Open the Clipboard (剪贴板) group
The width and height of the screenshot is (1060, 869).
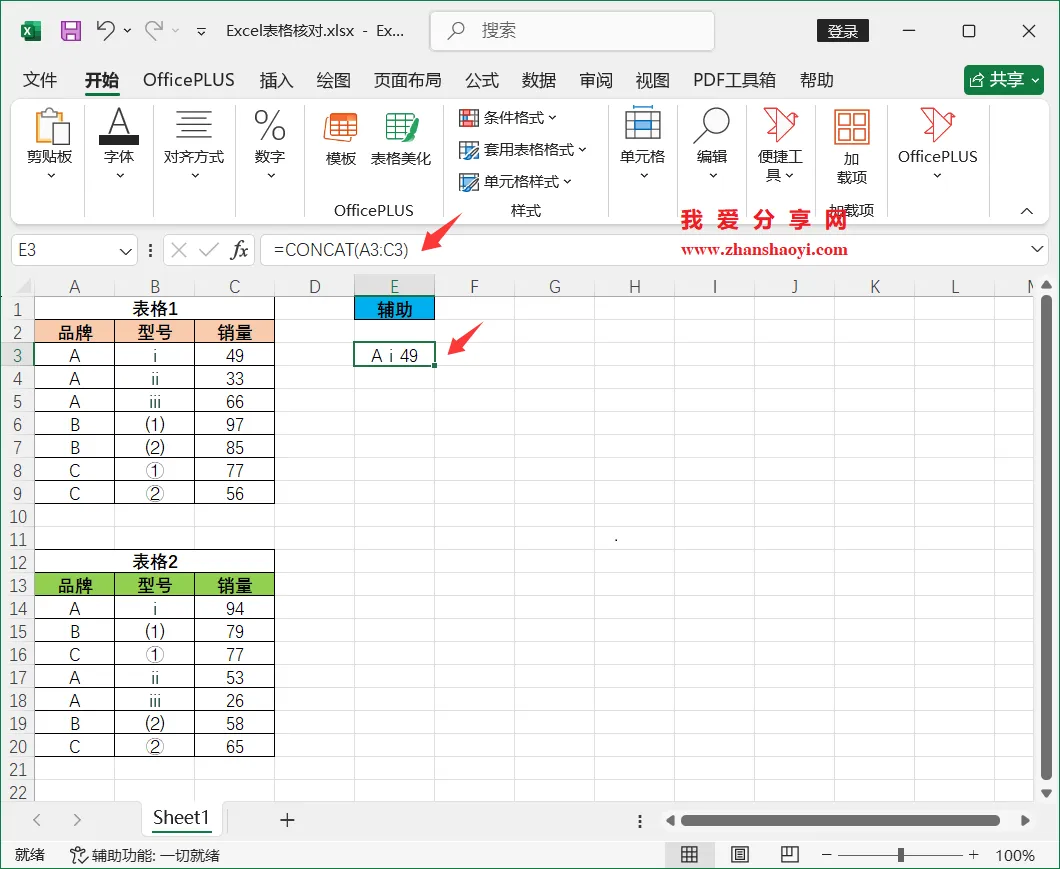[49, 144]
